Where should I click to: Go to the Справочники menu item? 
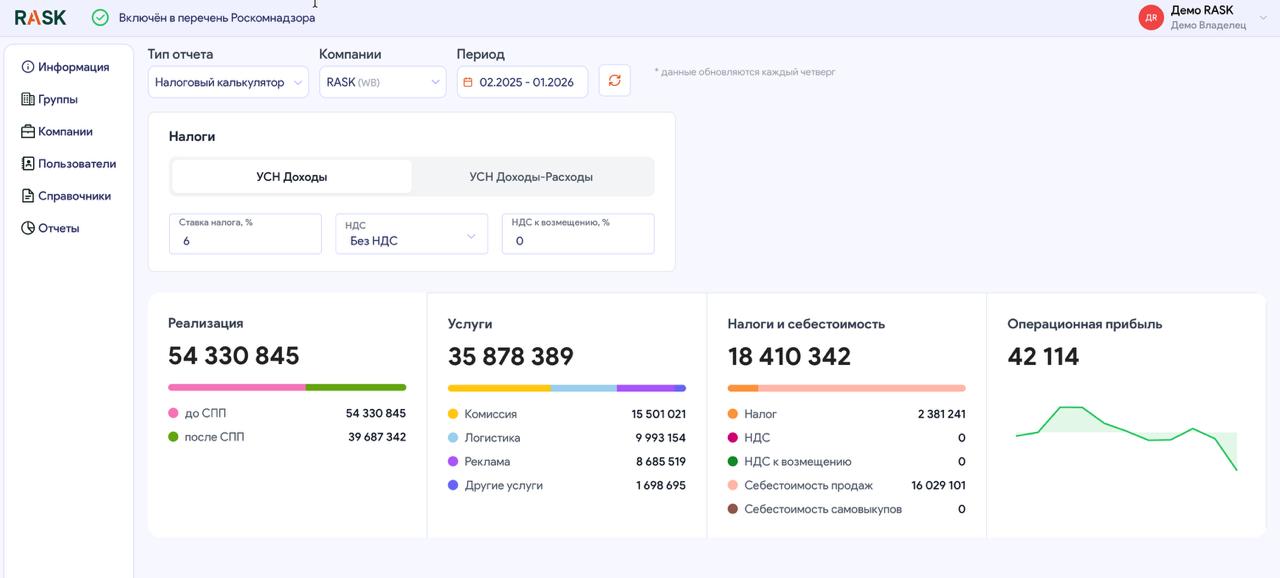[x=74, y=196]
